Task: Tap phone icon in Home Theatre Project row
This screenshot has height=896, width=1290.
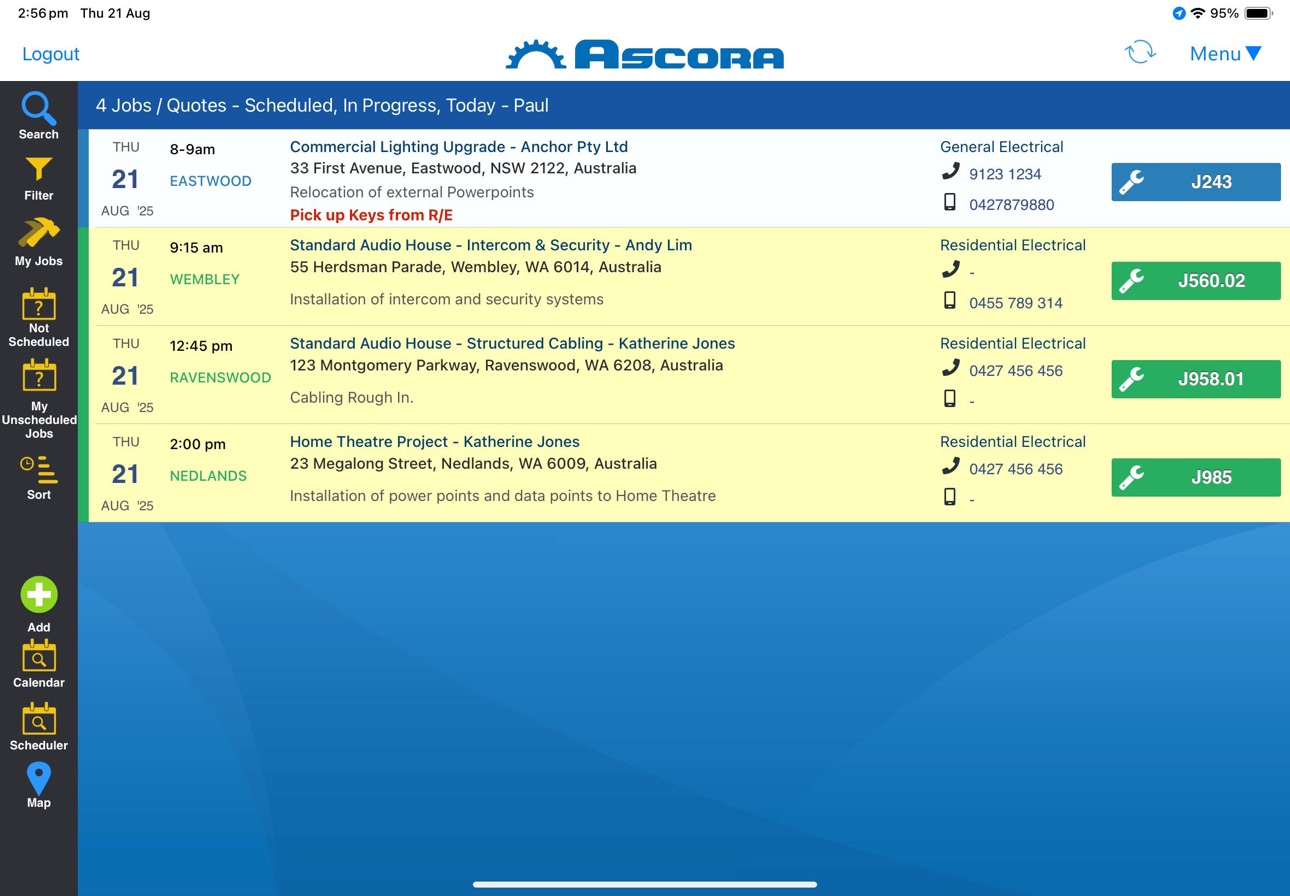Action: [950, 467]
